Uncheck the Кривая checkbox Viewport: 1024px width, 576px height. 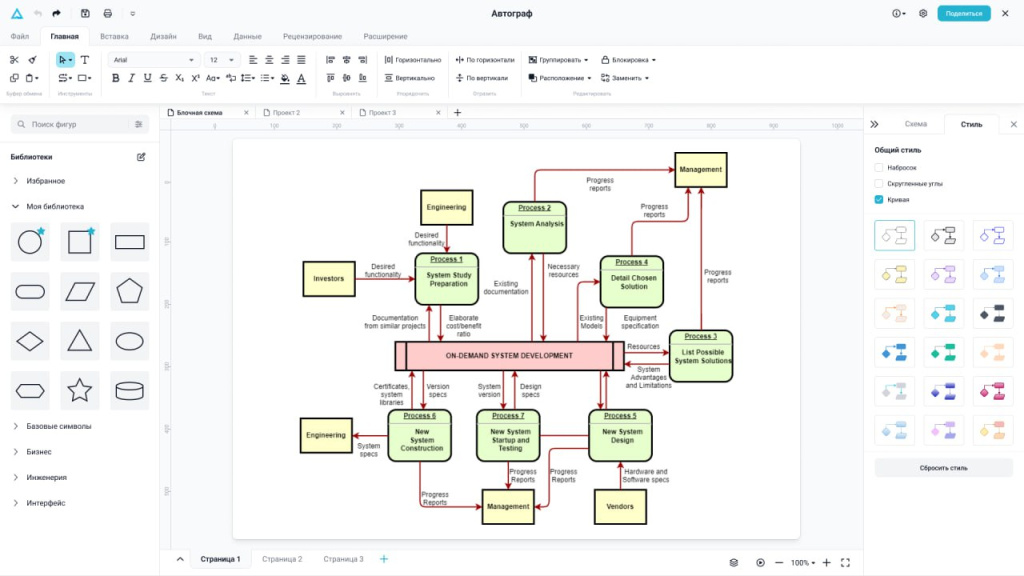pyautogui.click(x=879, y=200)
